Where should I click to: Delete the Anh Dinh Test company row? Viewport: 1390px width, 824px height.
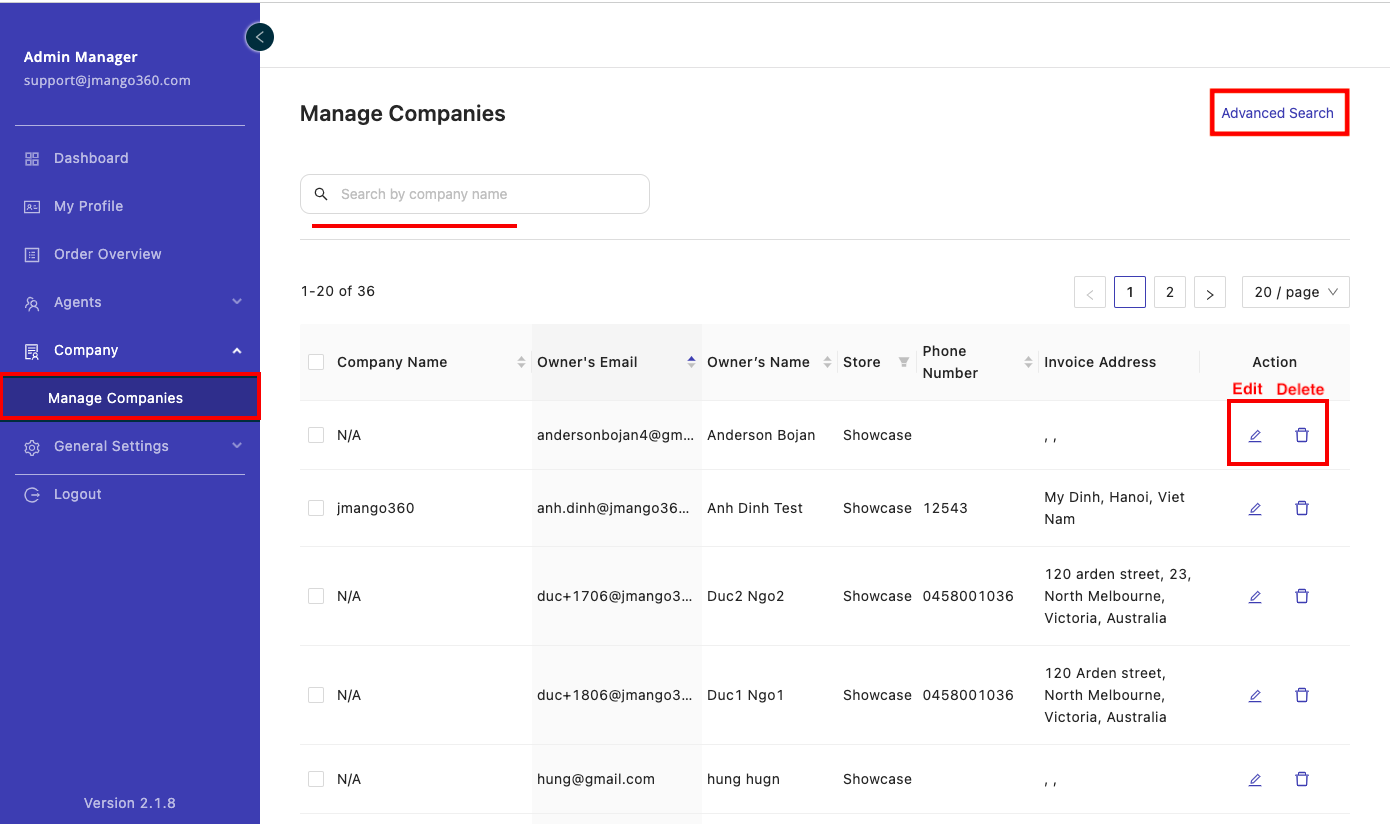coord(1302,508)
